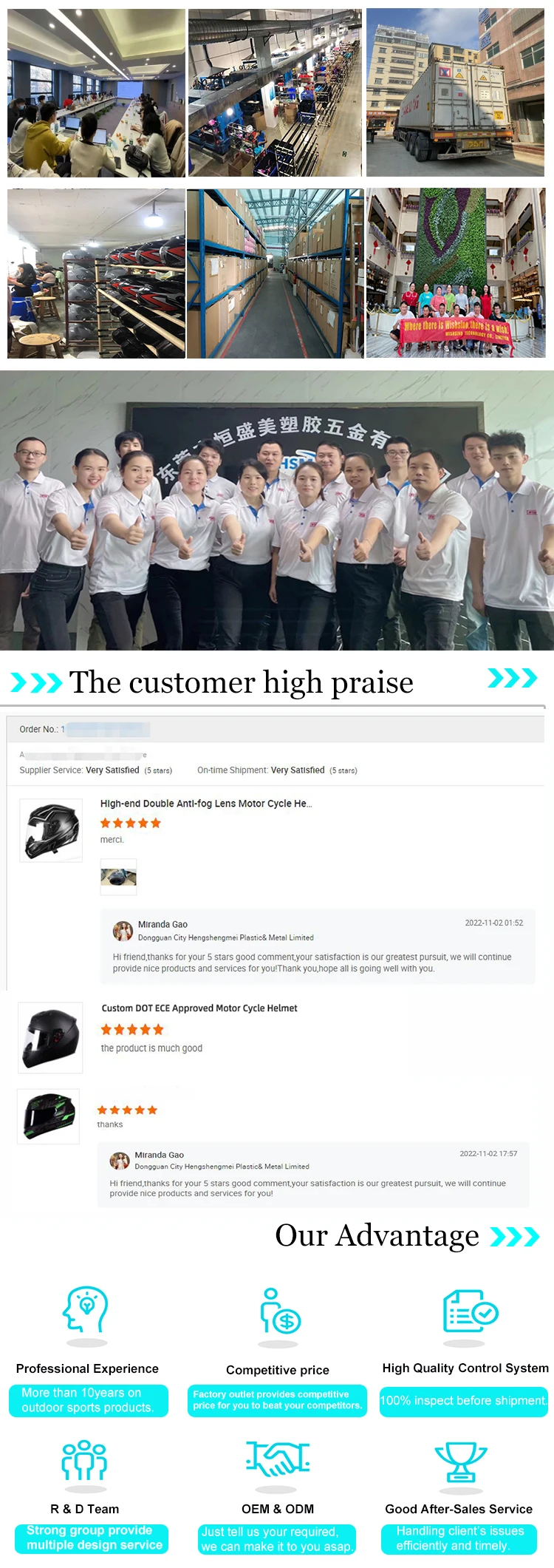Screen dimensions: 554x1568
Task: Click the High-end Double Anti-fog Lens title
Action: [x=206, y=804]
